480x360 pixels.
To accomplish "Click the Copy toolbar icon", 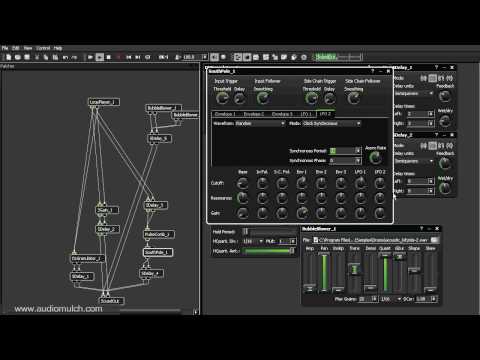I will [x=46, y=57].
